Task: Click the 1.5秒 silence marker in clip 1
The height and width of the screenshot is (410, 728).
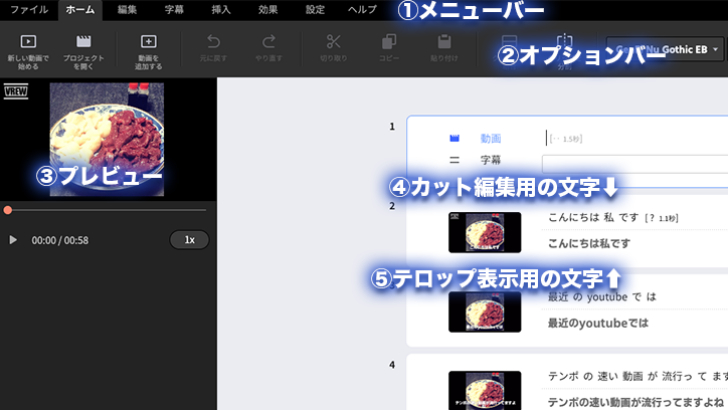Action: coord(566,138)
